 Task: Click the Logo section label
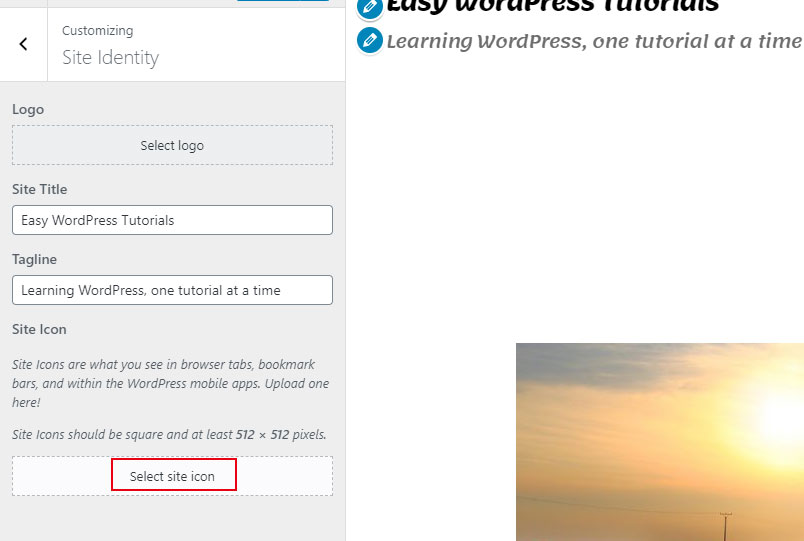tap(28, 109)
